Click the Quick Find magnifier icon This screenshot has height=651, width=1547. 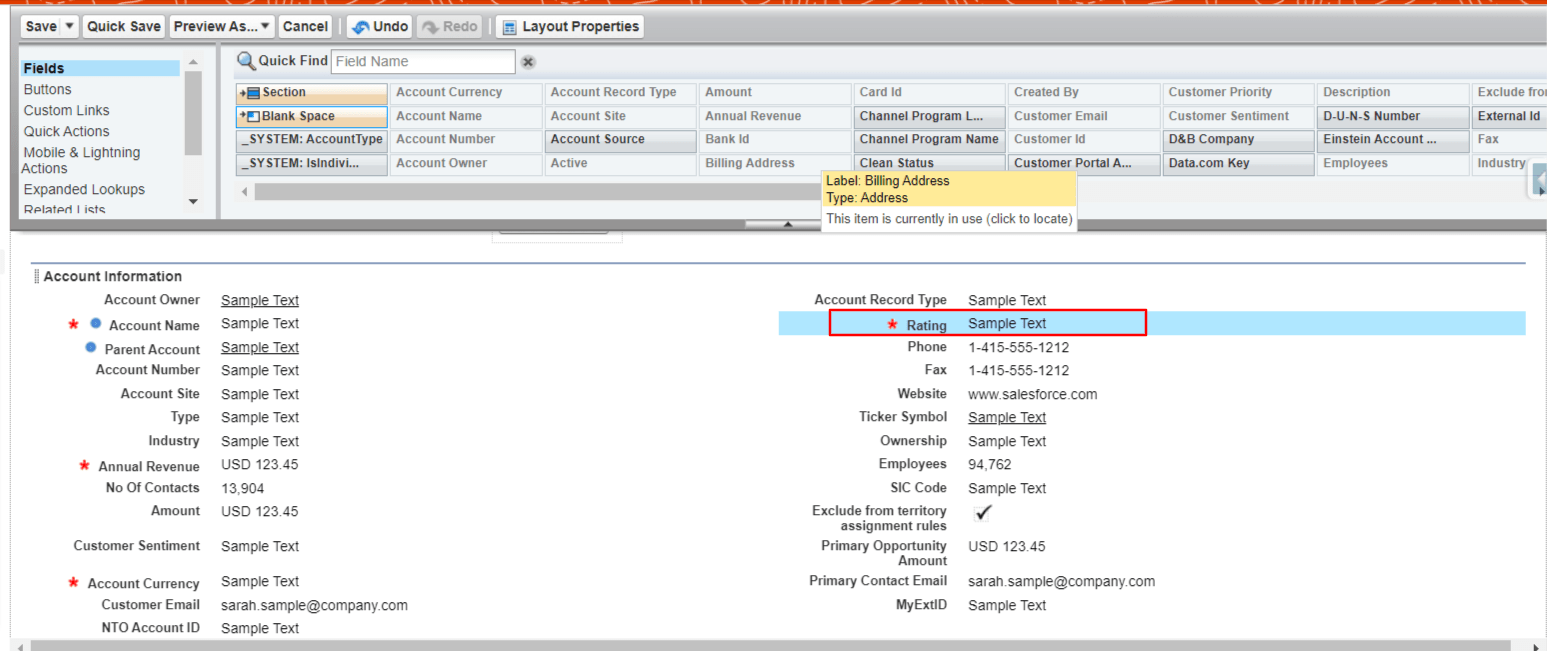245,61
